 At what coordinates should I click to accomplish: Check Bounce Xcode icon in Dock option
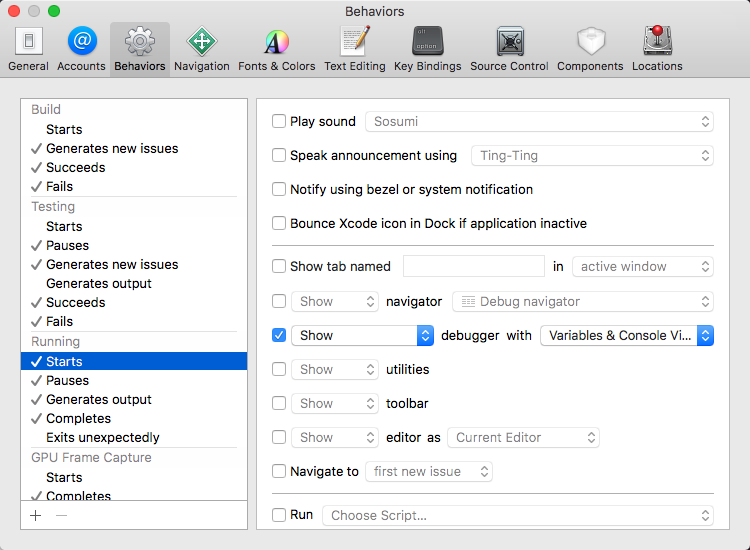(279, 223)
